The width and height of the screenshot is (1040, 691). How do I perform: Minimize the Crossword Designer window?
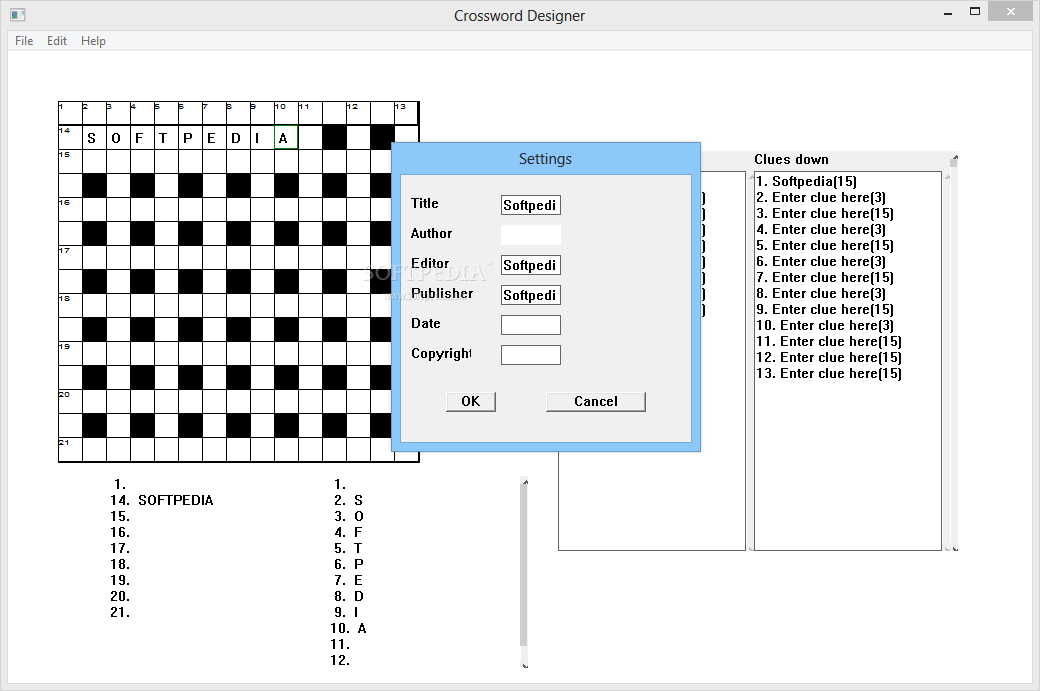948,13
